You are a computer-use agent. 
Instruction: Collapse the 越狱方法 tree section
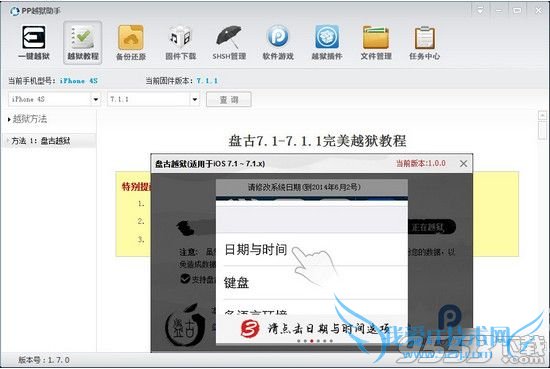pos(9,119)
